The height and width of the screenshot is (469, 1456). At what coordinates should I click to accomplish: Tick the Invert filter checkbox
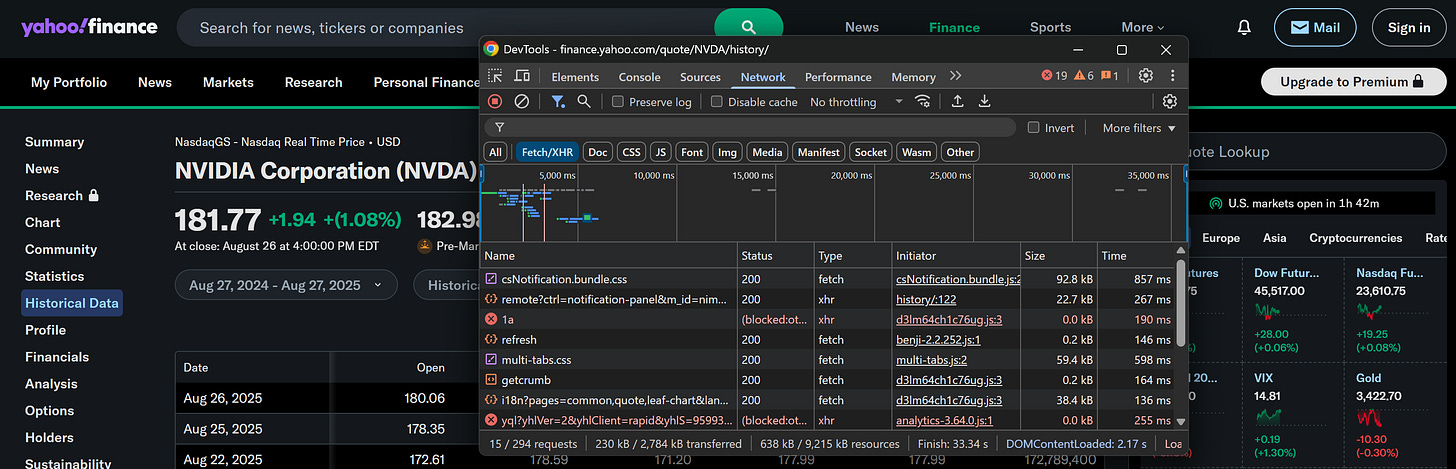point(1034,128)
